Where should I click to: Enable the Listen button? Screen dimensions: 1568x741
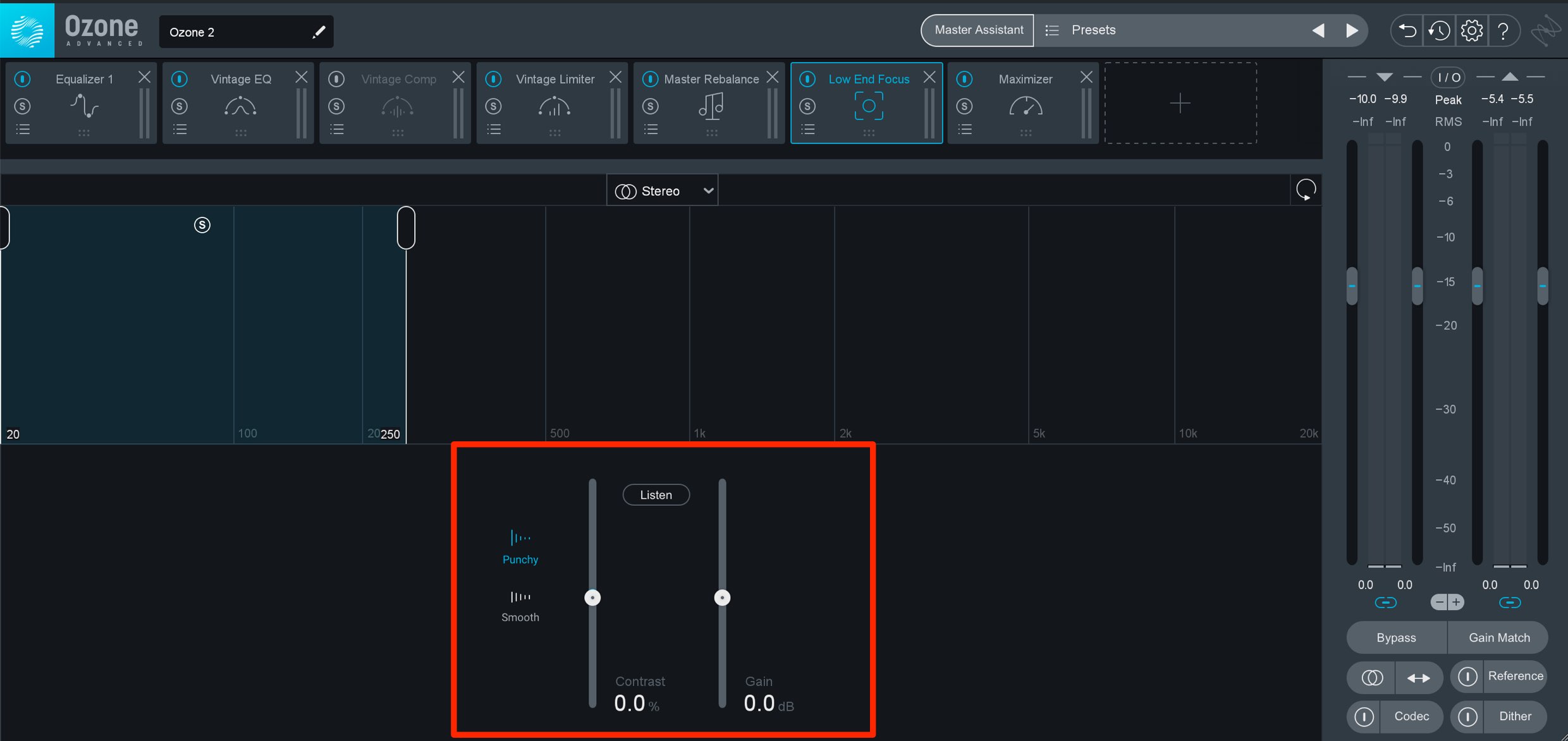(x=656, y=495)
